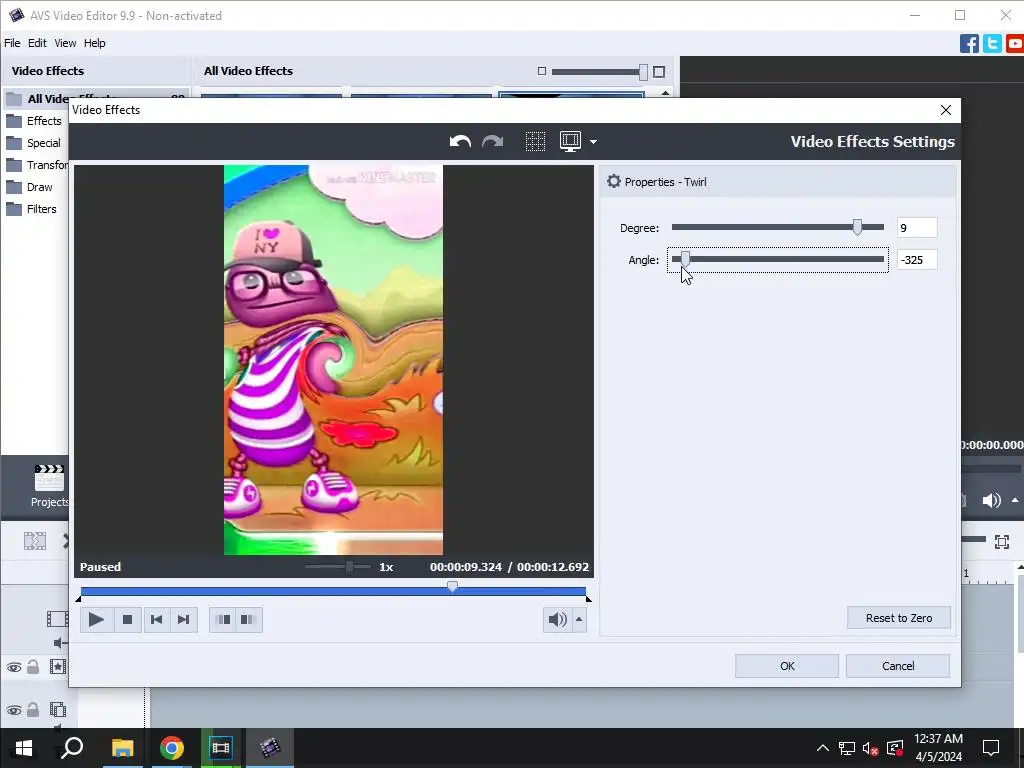1024x768 pixels.
Task: Click the main video film strip track icon
Action: coord(57,618)
